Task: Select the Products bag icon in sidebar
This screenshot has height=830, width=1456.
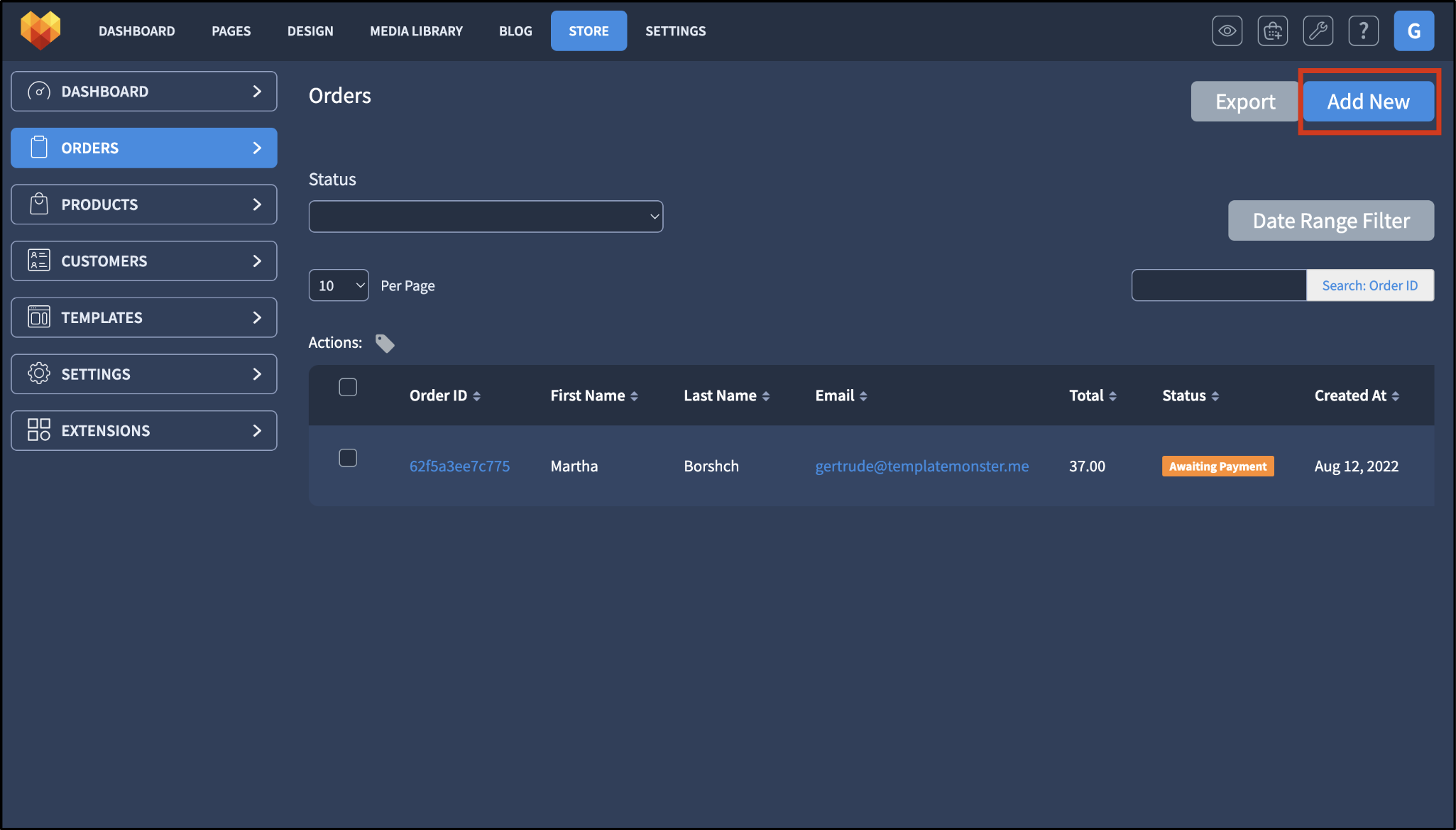Action: 39,204
